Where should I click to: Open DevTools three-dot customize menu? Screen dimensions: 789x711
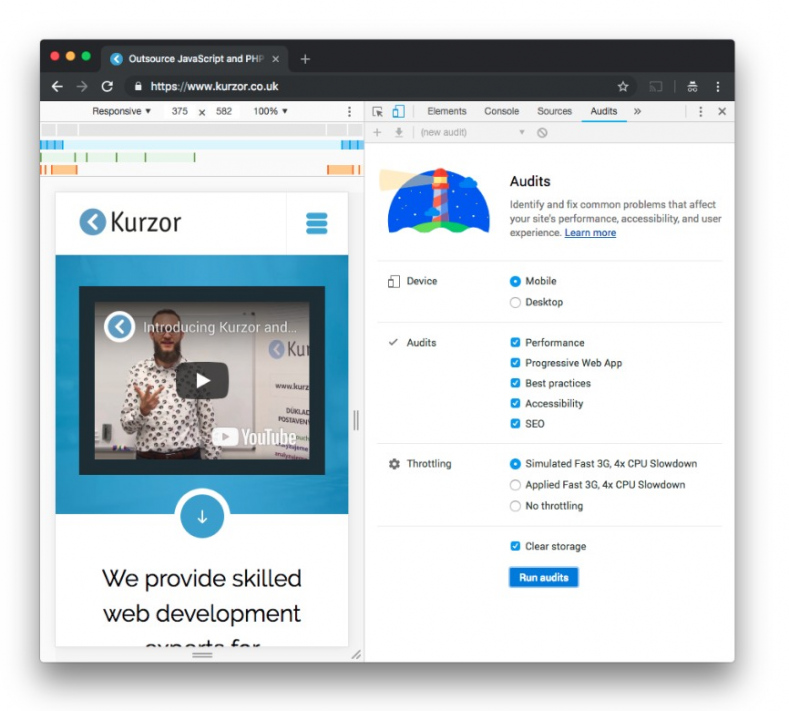700,111
